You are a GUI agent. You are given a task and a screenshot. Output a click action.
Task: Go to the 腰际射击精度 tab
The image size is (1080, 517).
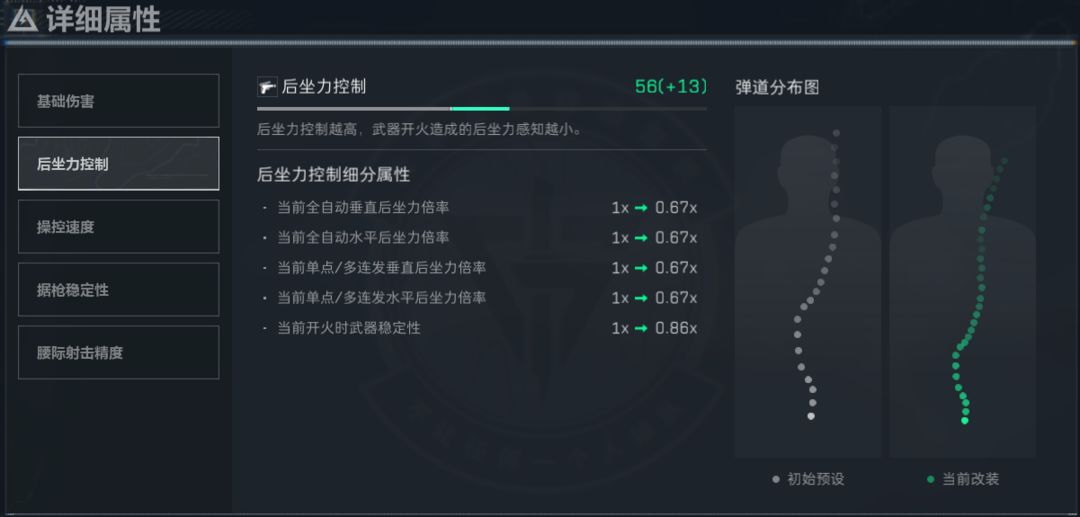[x=118, y=353]
